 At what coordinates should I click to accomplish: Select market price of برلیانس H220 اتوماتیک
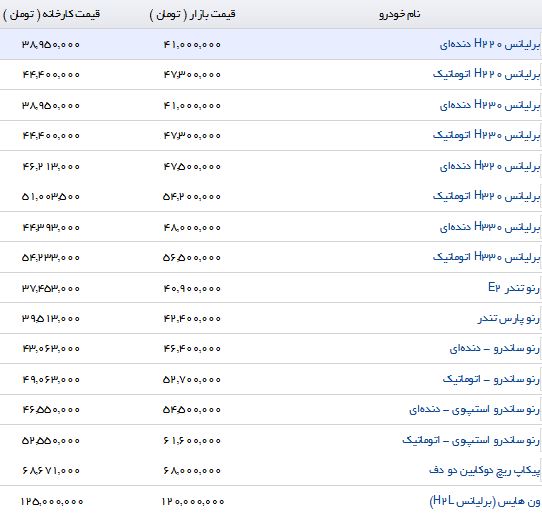click(x=192, y=75)
